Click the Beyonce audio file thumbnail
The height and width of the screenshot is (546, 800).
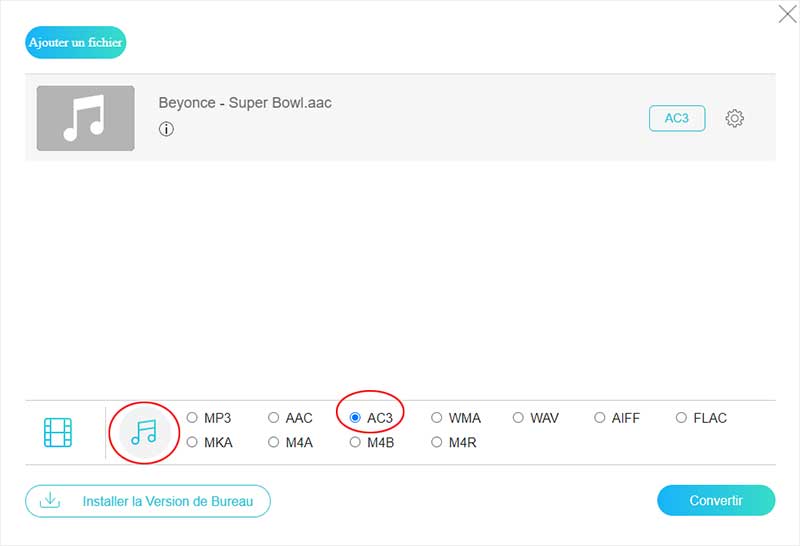coord(85,118)
